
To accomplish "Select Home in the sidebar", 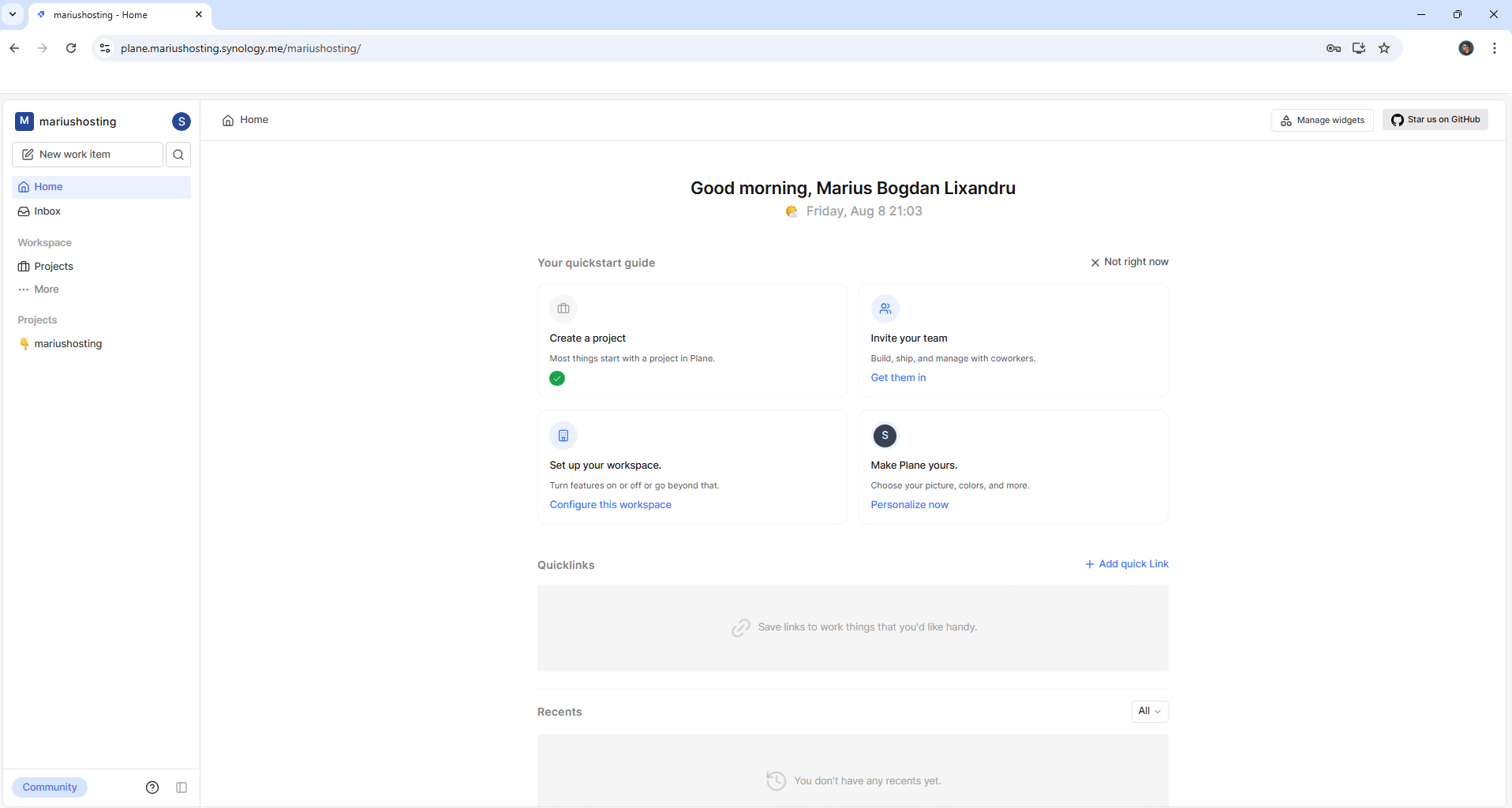I will coord(102,187).
